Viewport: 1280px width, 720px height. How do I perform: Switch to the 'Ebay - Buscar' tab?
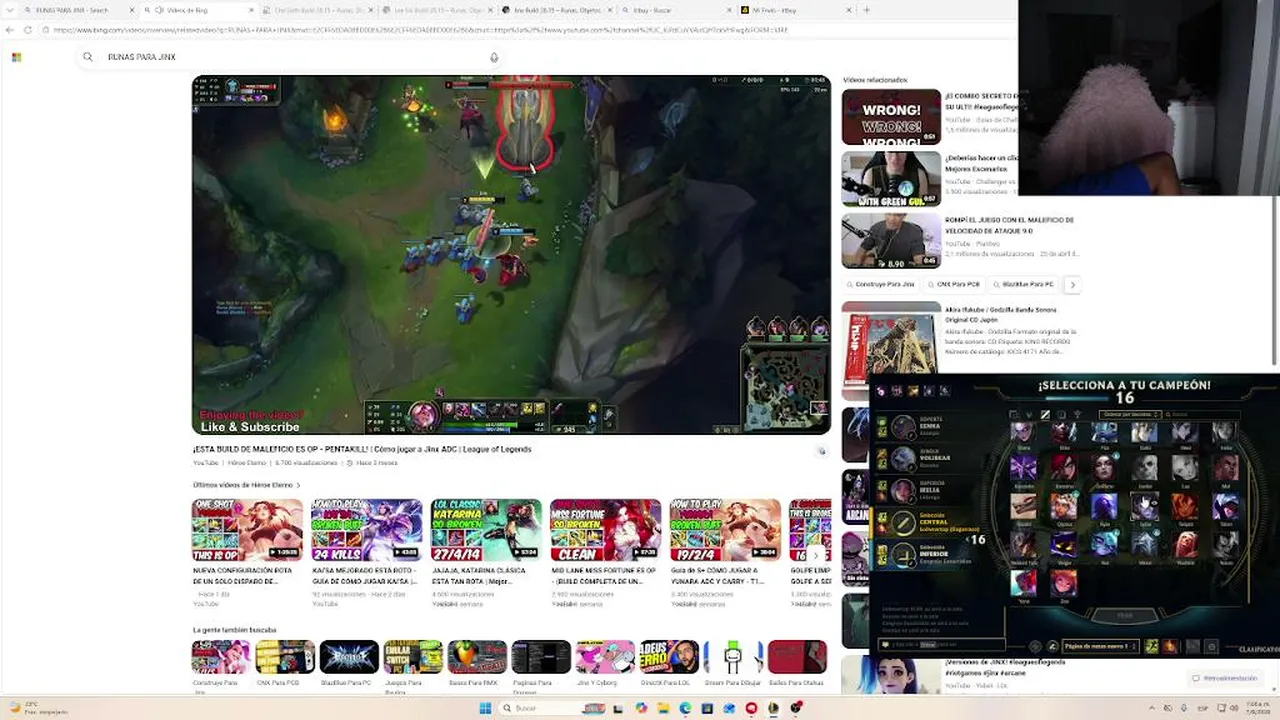(678, 10)
